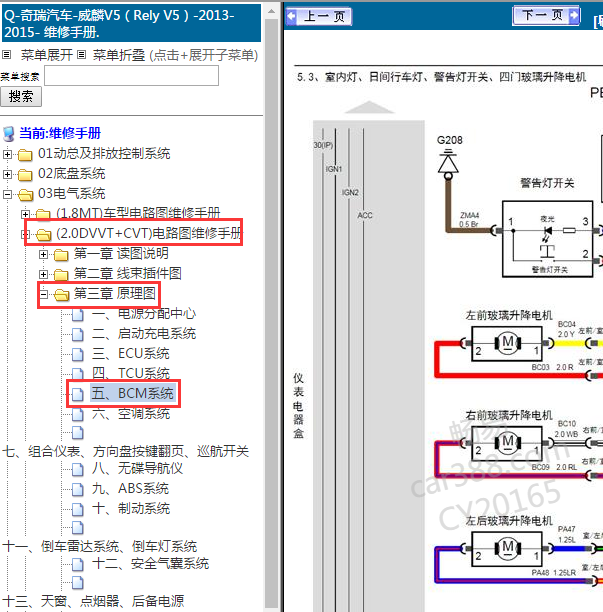
Task: Click the 下一页 next page button
Action: click(546, 16)
